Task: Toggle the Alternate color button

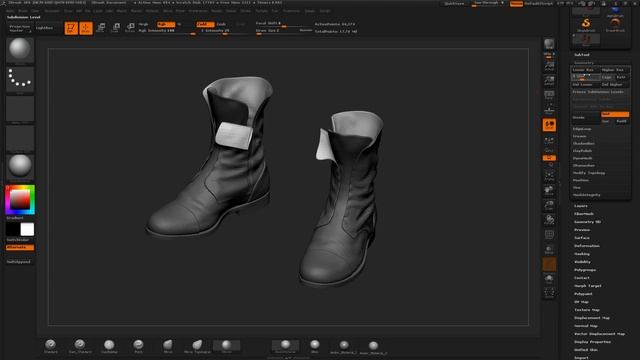Action: 20,247
